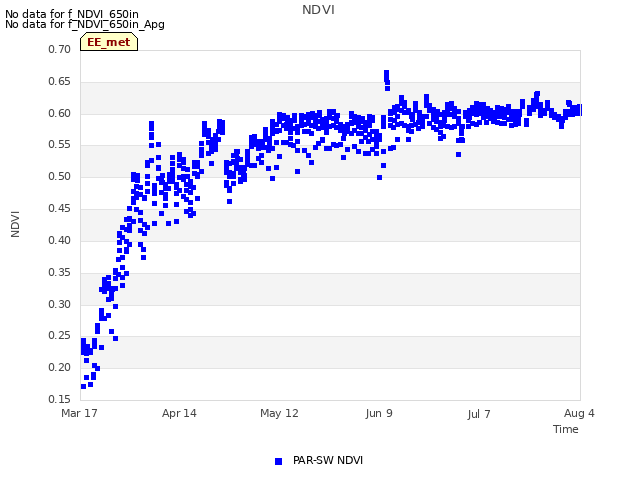Click the Aug 4 x-axis tick label
640x480 pixels.
click(x=579, y=413)
